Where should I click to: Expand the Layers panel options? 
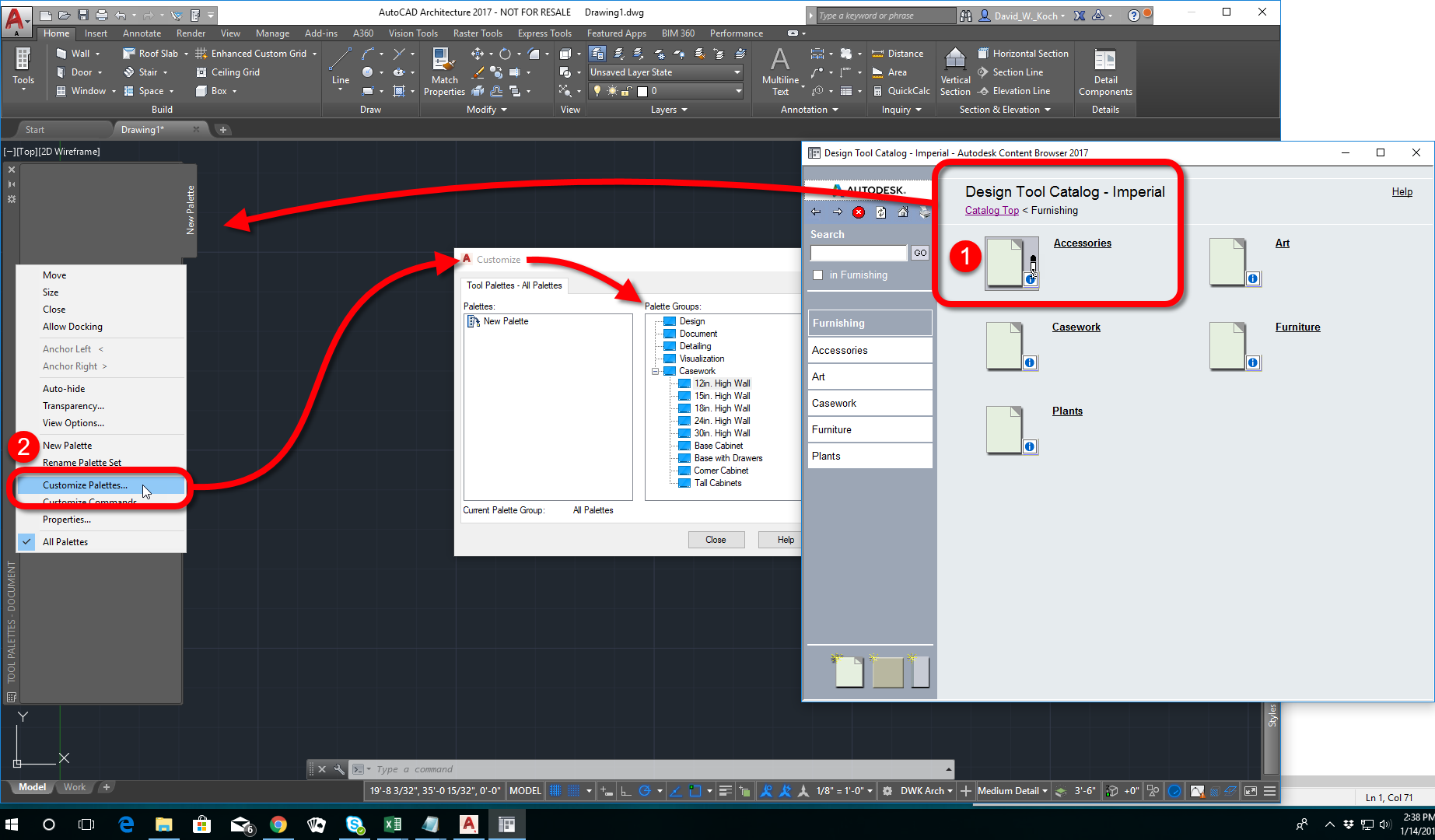pos(669,110)
